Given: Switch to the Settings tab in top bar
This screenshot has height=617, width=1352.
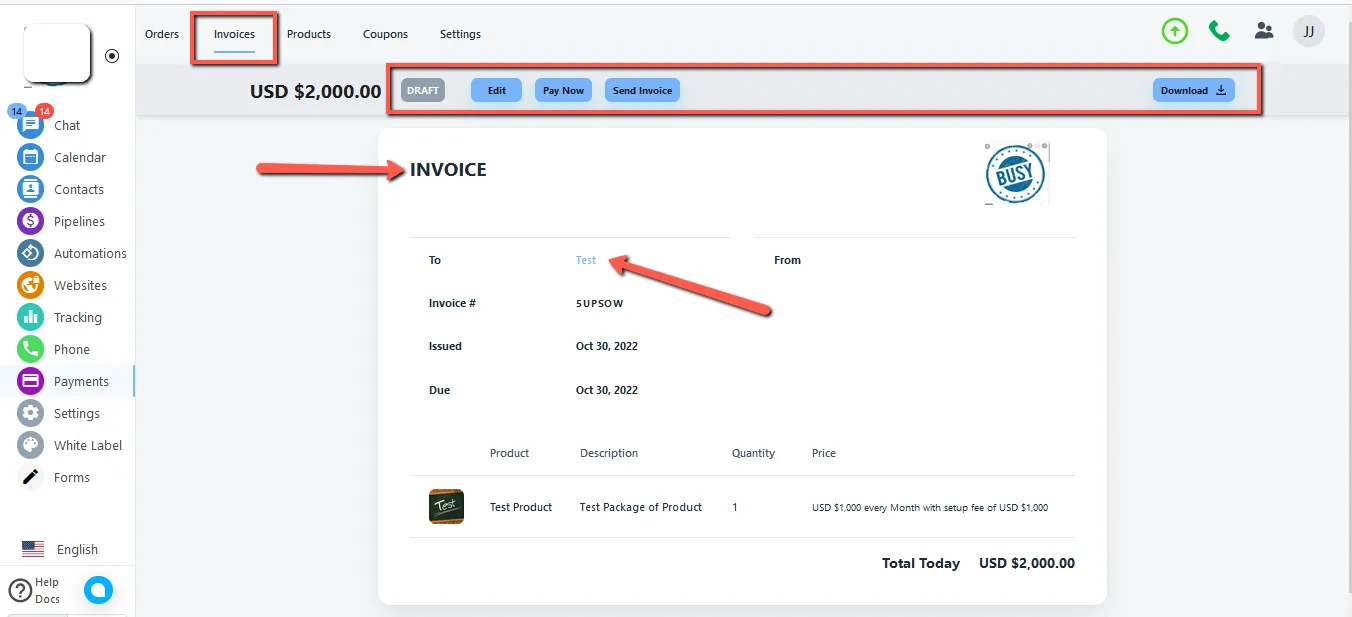Looking at the screenshot, I should coord(460,34).
